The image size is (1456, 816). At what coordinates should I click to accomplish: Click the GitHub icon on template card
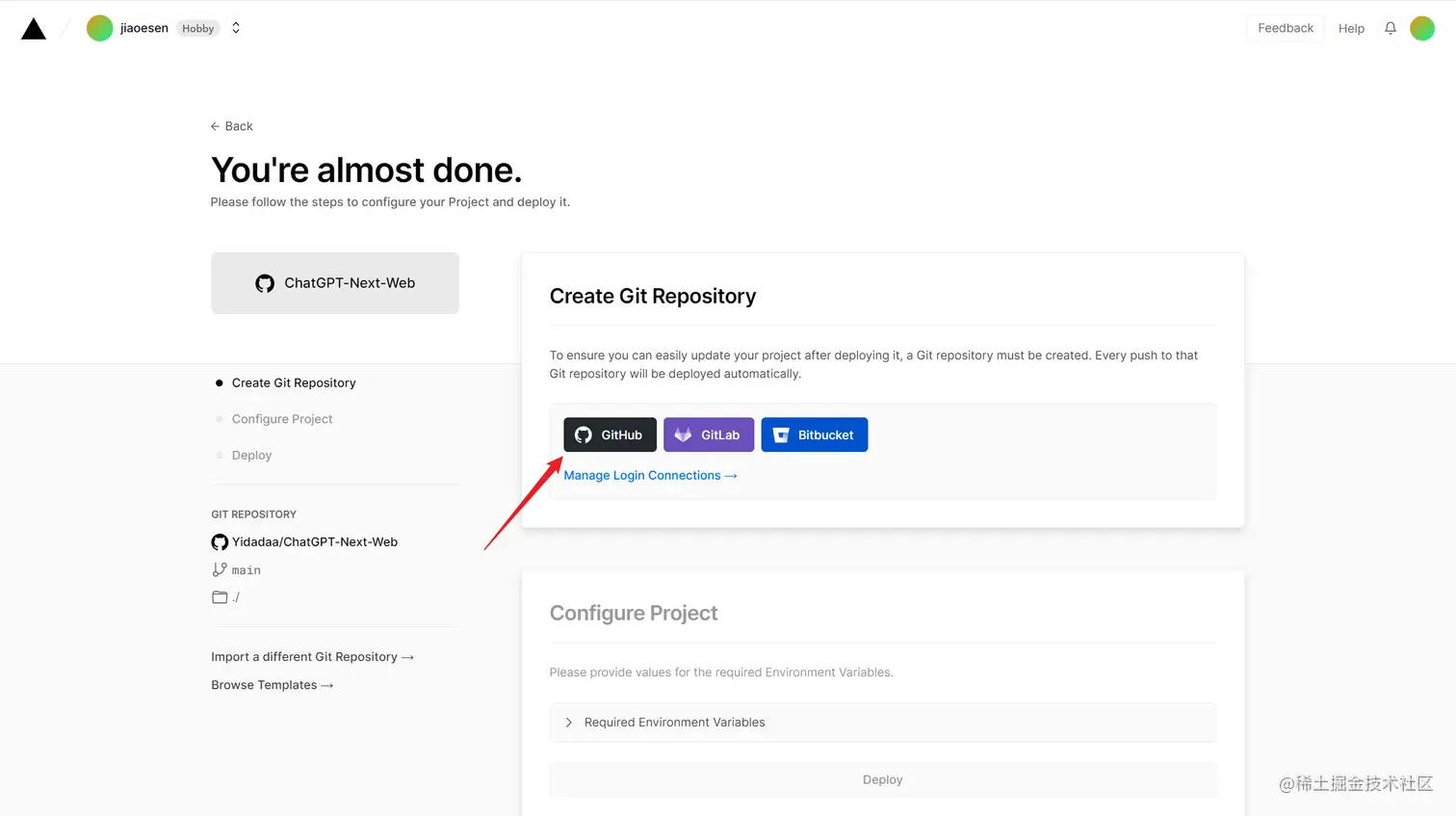(x=265, y=283)
